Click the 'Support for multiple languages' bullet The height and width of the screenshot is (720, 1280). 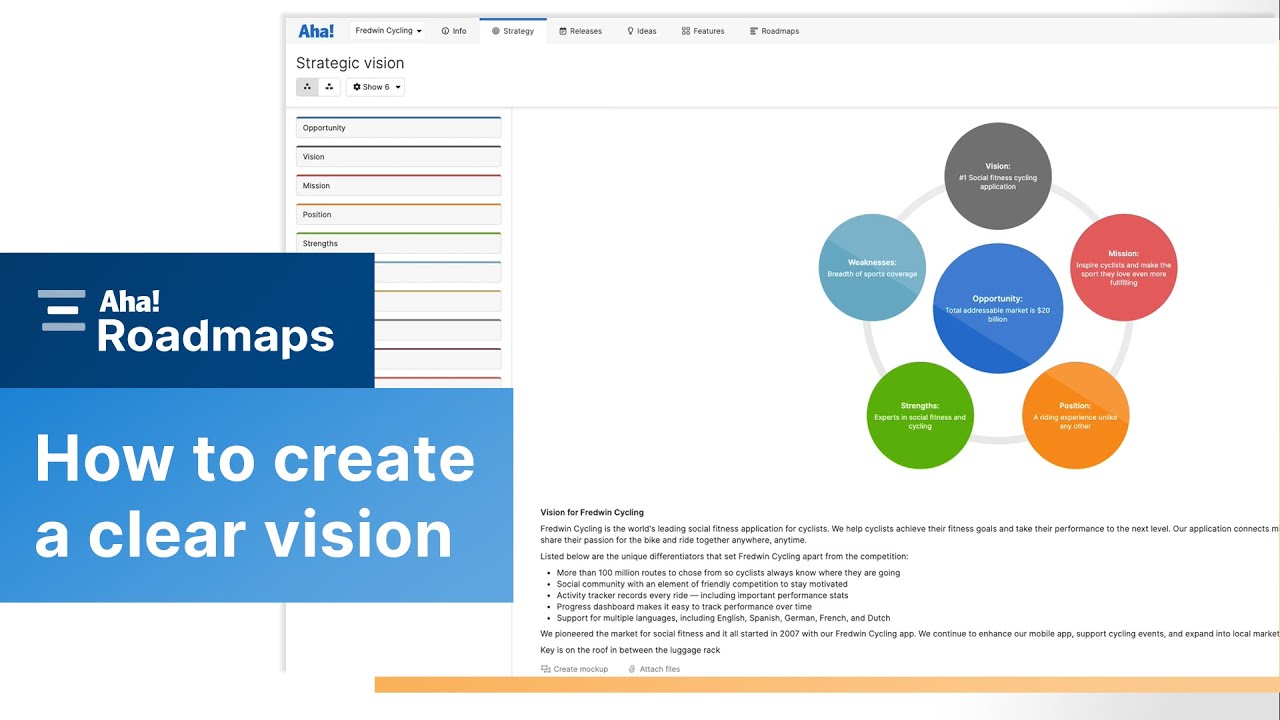tap(723, 618)
